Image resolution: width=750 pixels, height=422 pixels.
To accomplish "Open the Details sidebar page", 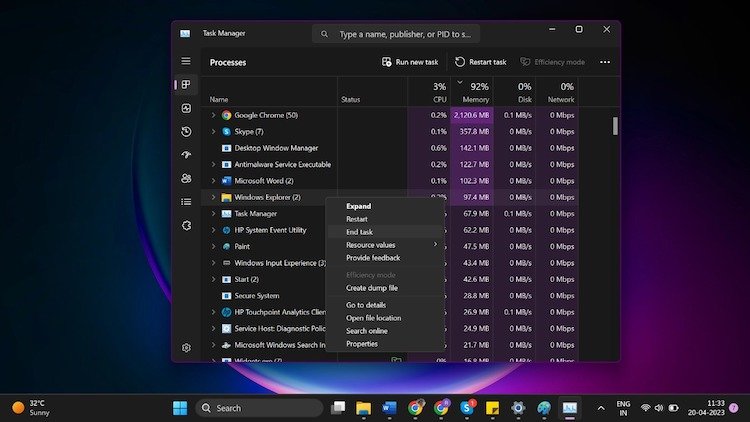I will [x=186, y=202].
